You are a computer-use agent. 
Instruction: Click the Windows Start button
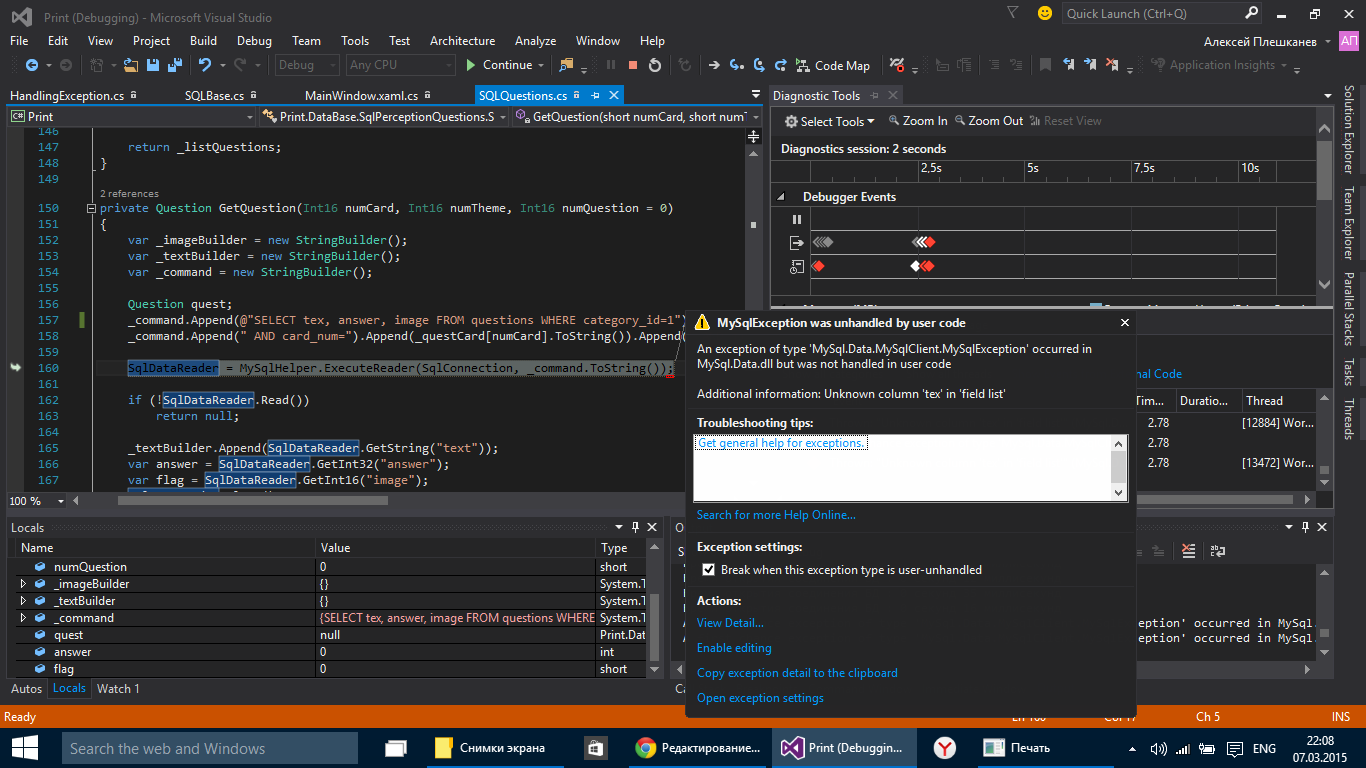24,748
